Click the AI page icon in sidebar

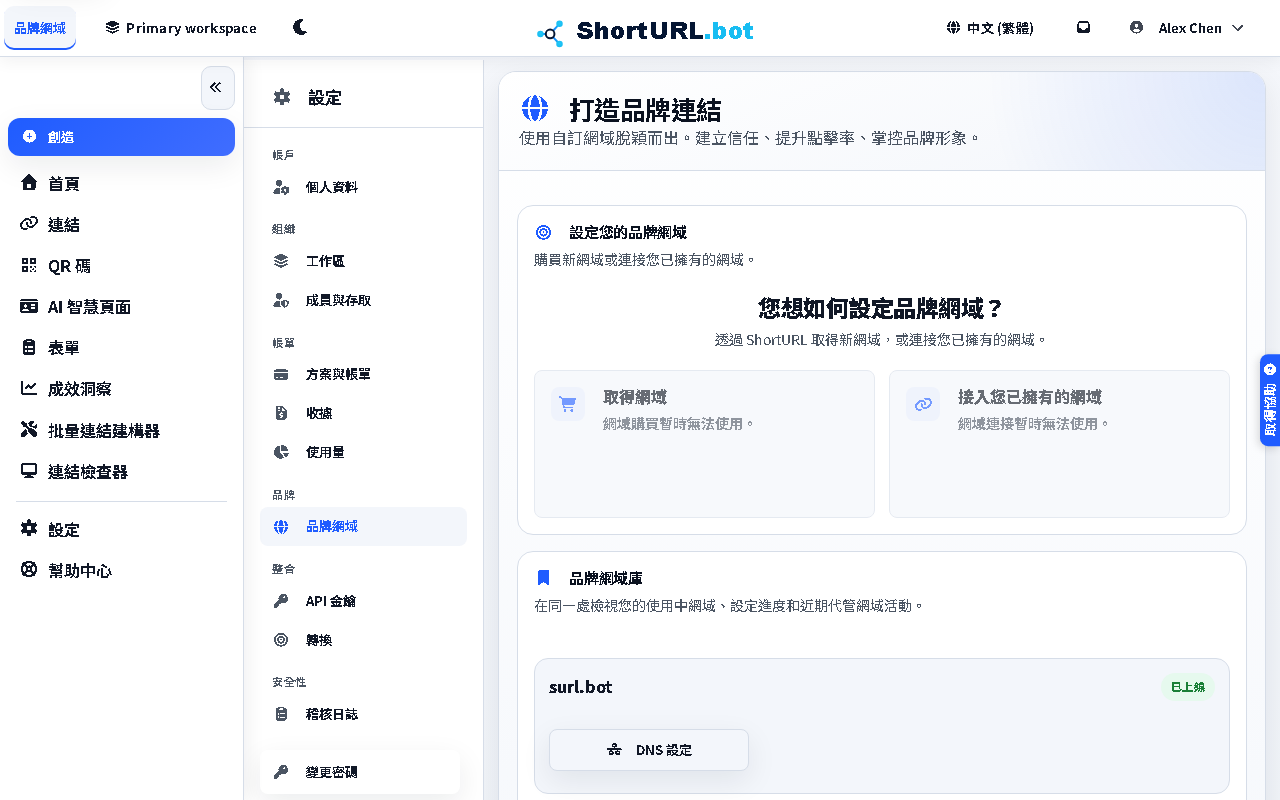point(29,307)
